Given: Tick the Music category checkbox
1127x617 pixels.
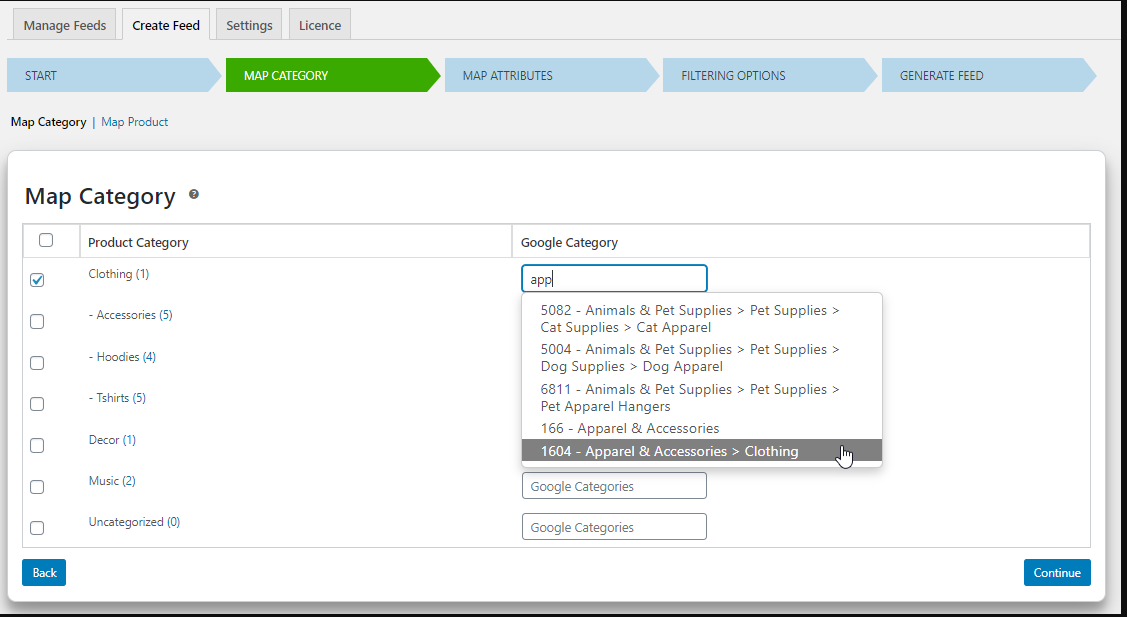Looking at the screenshot, I should tap(37, 487).
